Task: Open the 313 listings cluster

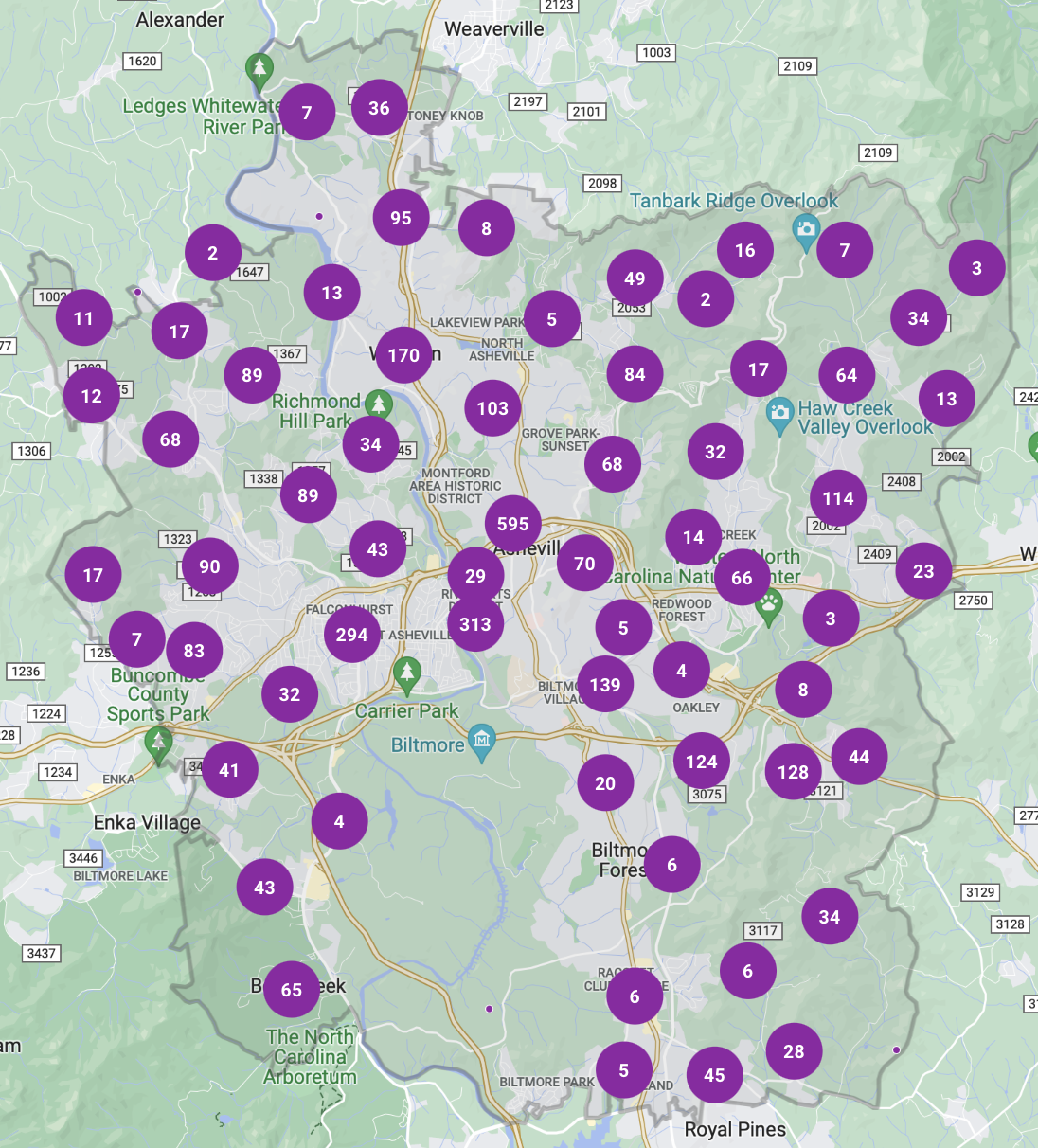Action: [475, 624]
